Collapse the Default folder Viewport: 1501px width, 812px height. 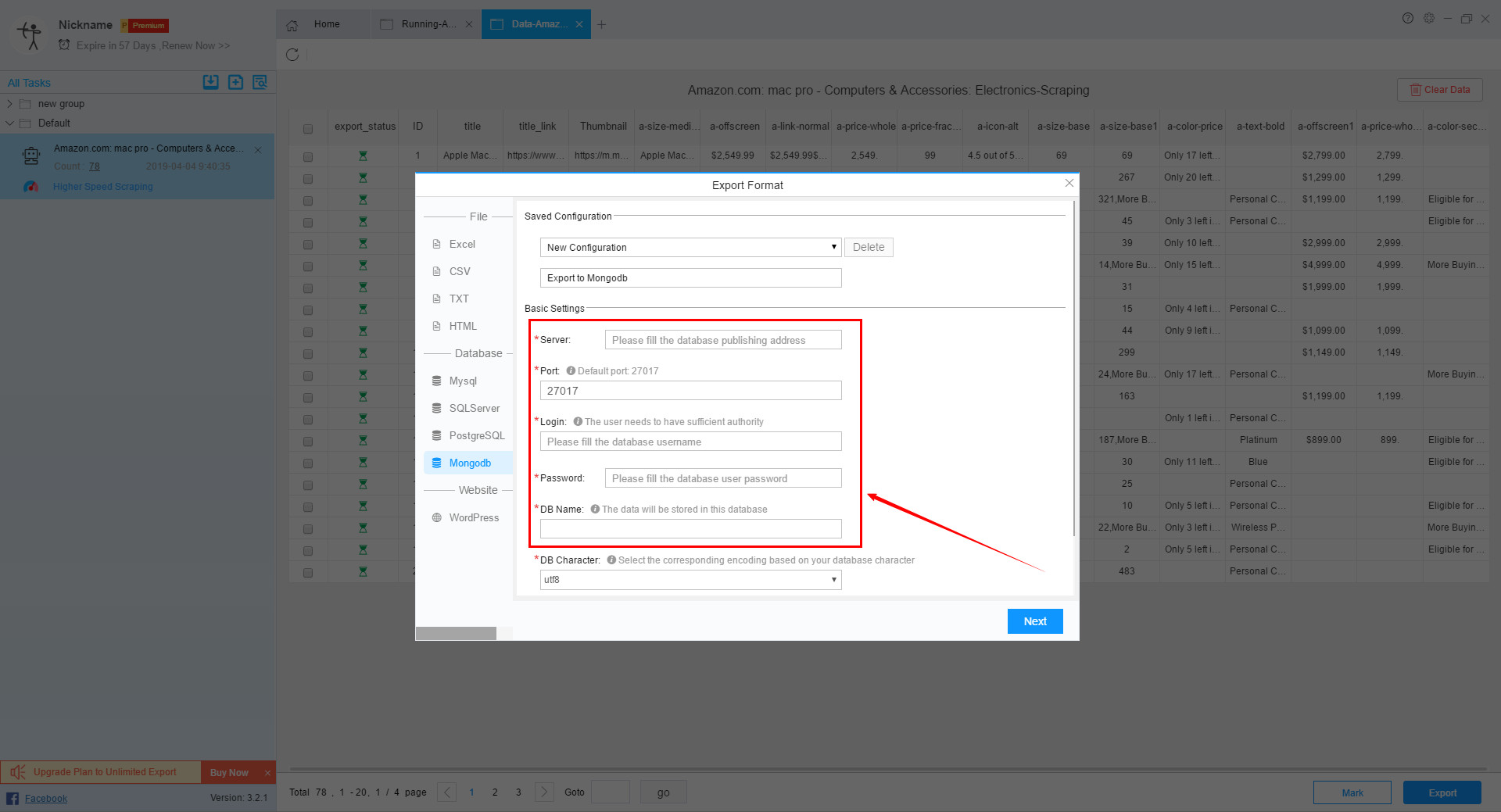[x=9, y=123]
